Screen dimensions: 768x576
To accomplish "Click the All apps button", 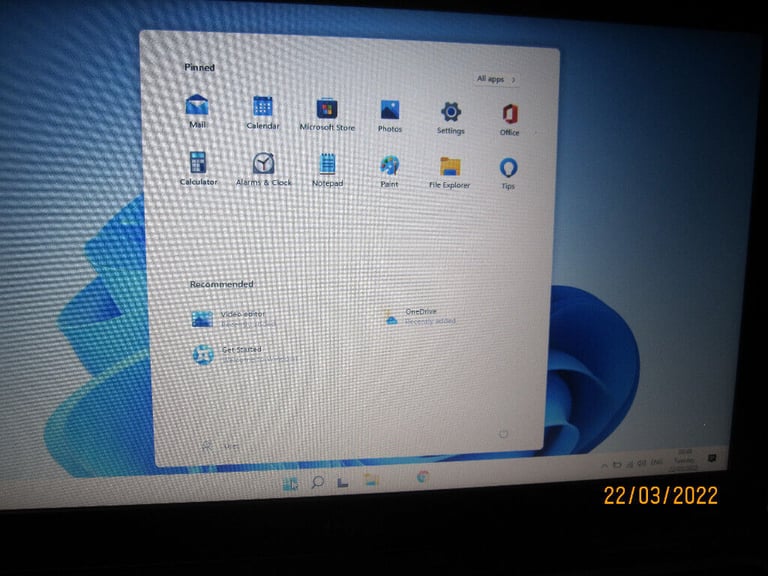I will pos(496,79).
